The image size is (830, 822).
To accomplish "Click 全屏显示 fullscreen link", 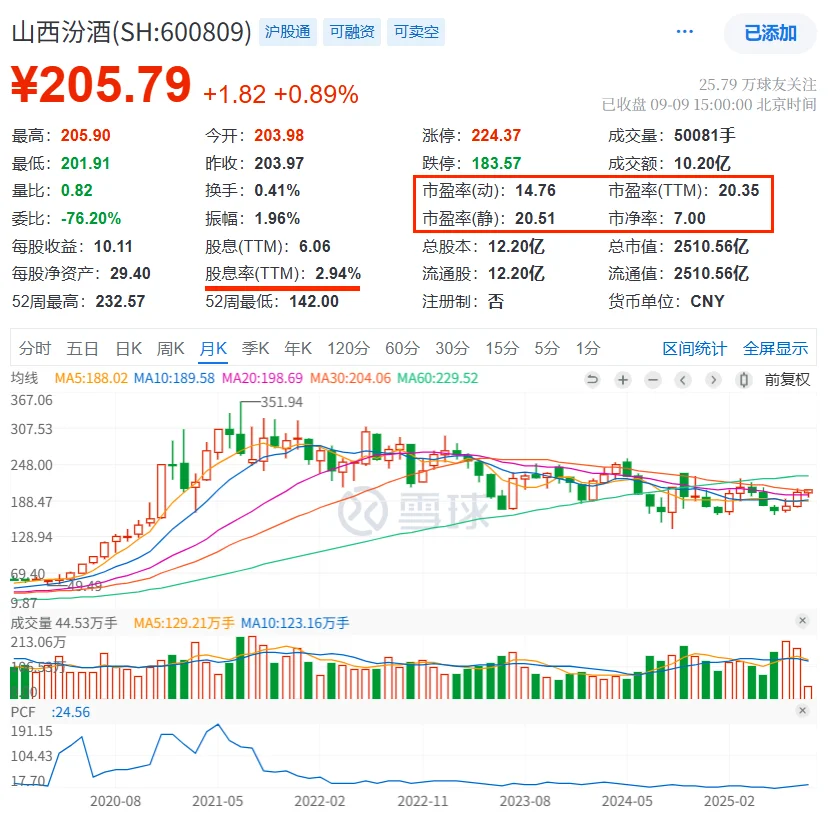I will click(775, 348).
